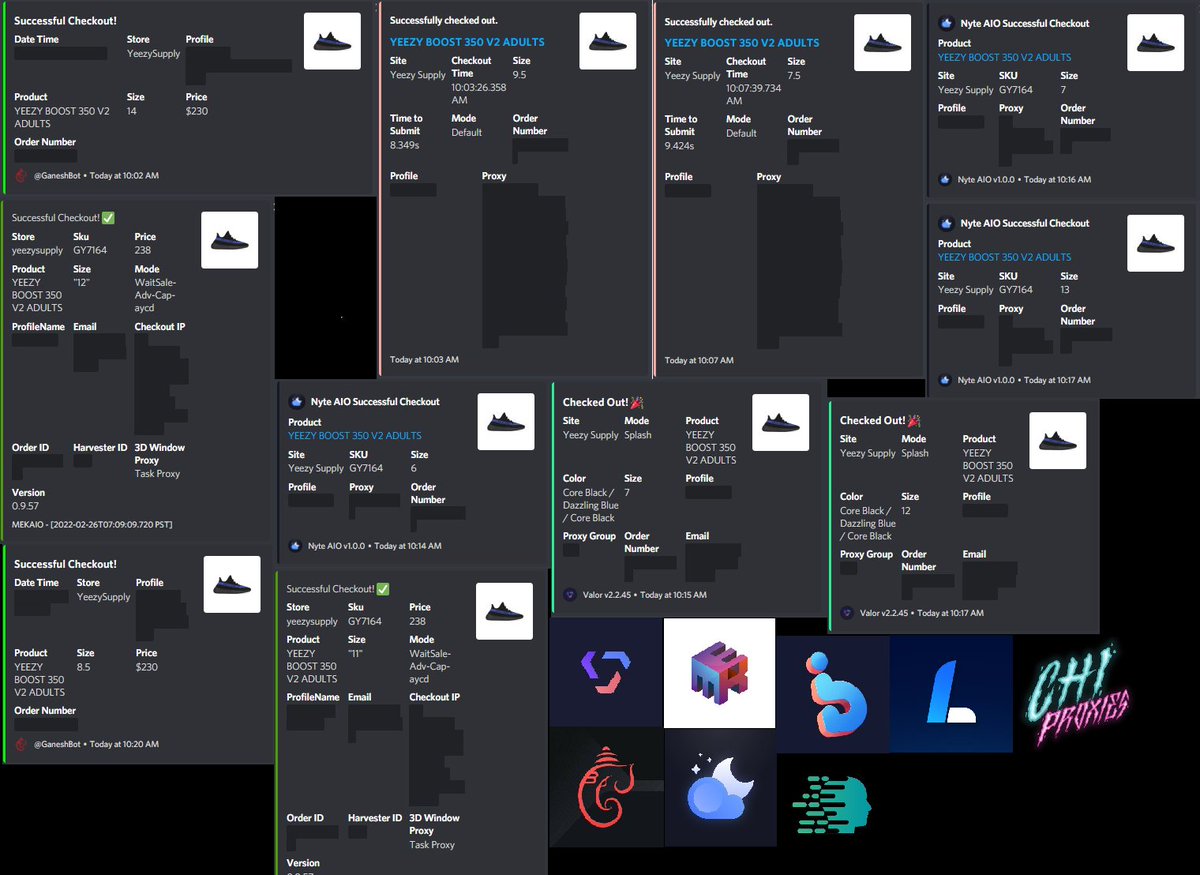
Task: Click Core Black / Dazzling Blue color, Valor size 7
Action: tap(590, 505)
